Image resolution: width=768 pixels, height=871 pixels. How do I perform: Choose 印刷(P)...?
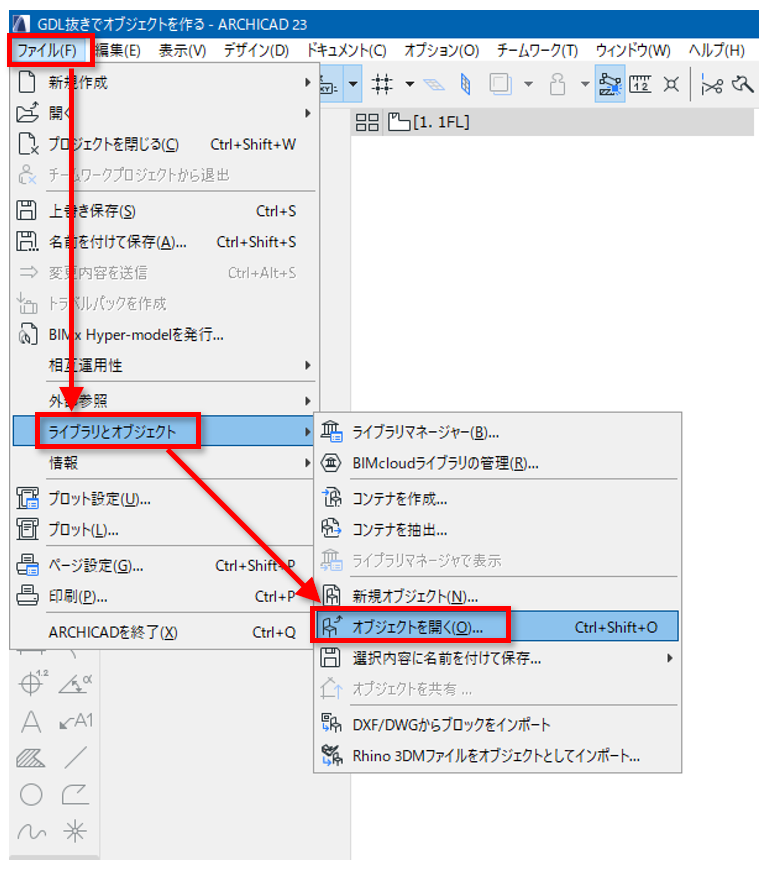[x=164, y=597]
